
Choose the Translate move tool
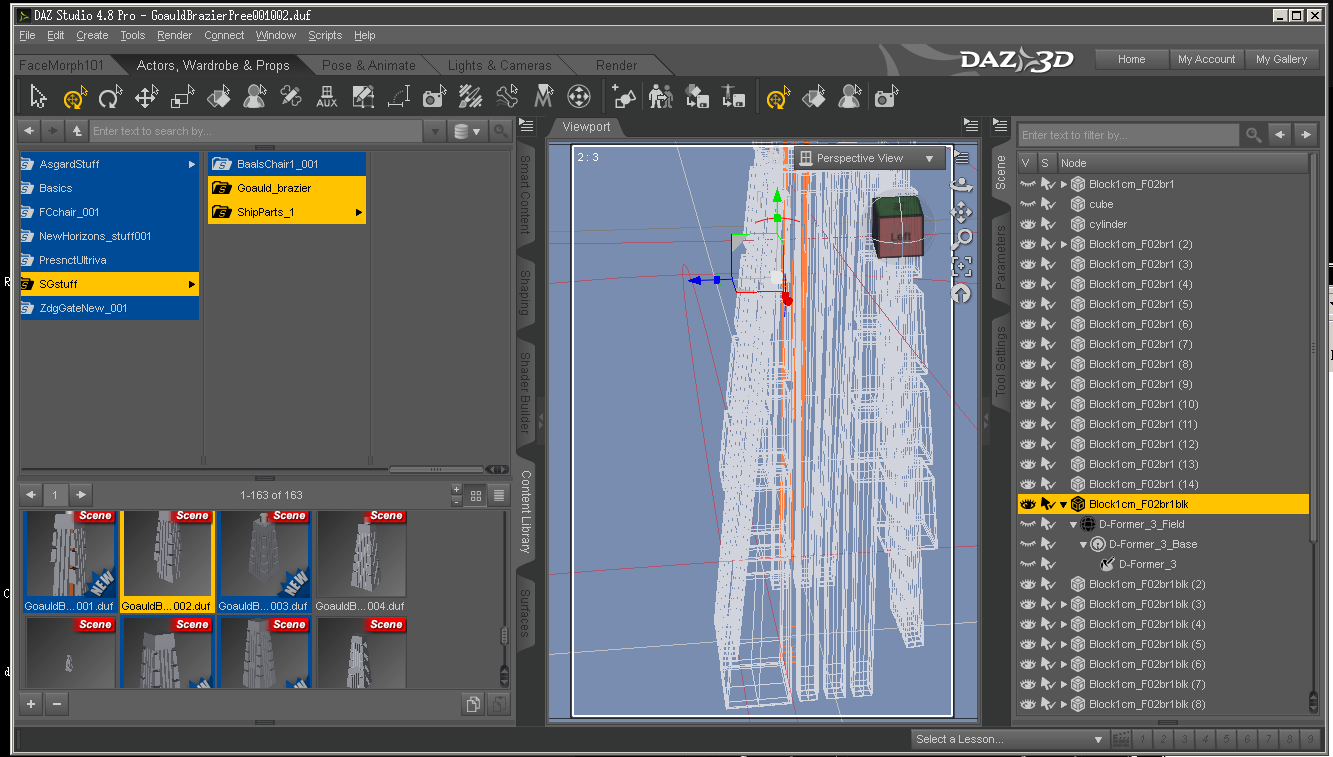tap(147, 97)
